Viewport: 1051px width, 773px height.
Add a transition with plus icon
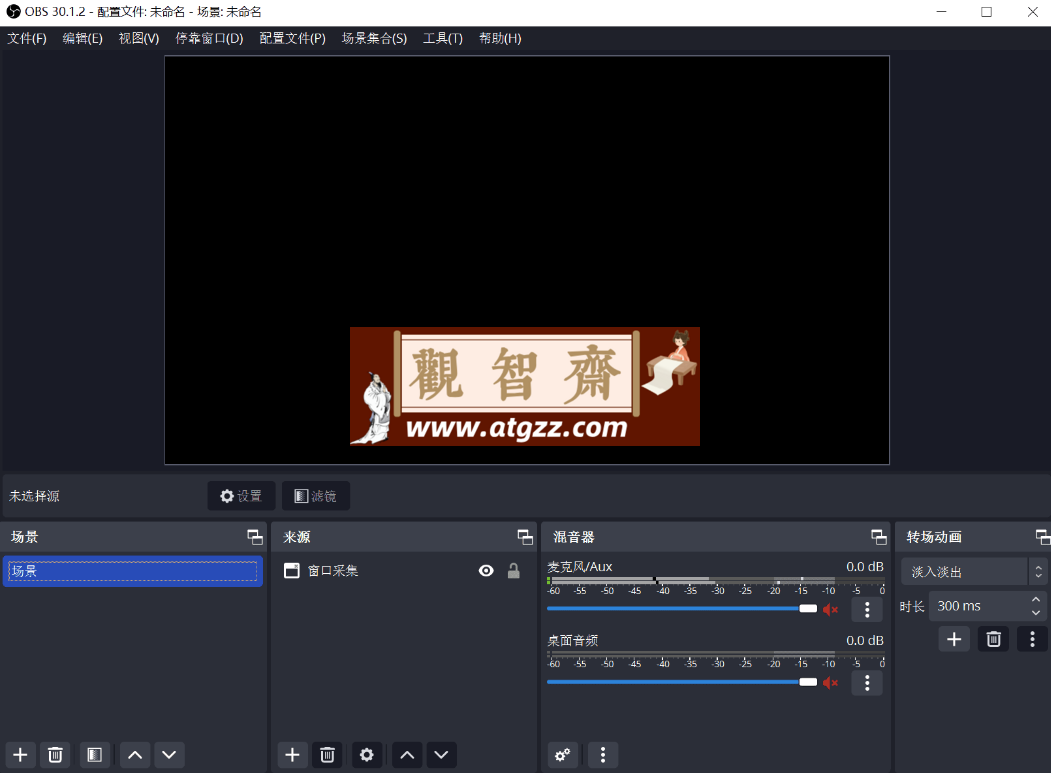pyautogui.click(x=954, y=639)
